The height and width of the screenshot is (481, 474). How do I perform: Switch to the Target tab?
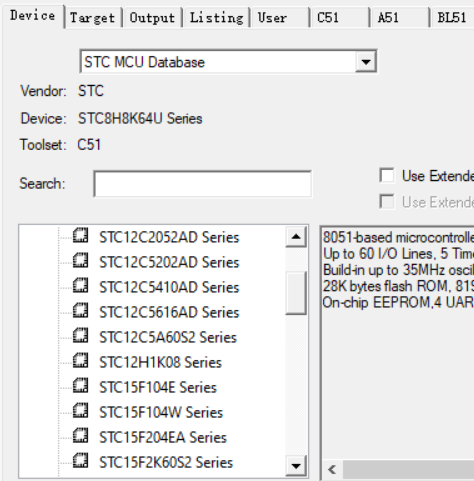point(92,18)
